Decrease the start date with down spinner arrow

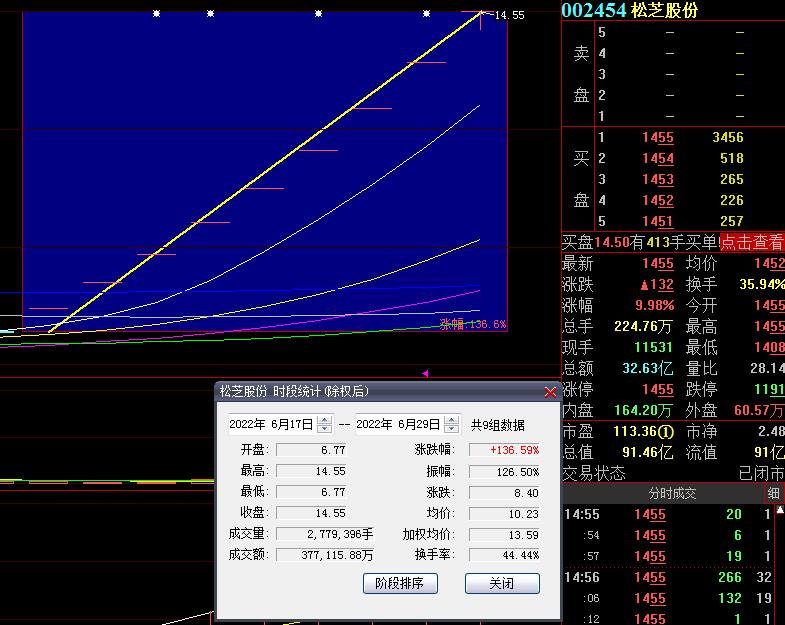[x=324, y=429]
